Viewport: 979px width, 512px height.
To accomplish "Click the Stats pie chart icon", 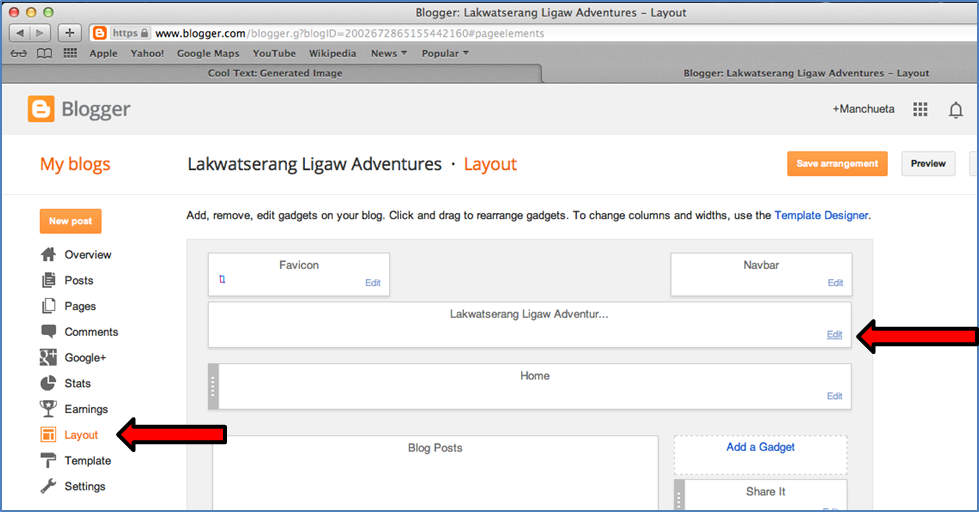I will coord(48,383).
